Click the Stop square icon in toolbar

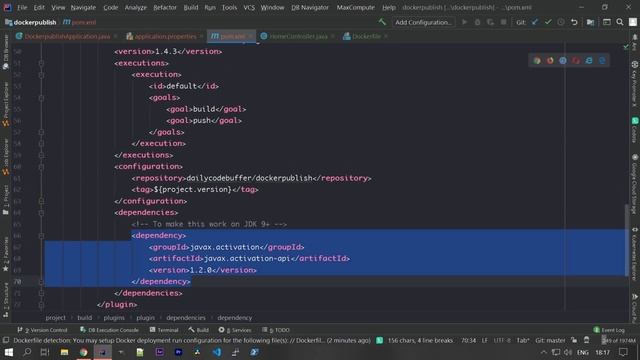pos(503,22)
